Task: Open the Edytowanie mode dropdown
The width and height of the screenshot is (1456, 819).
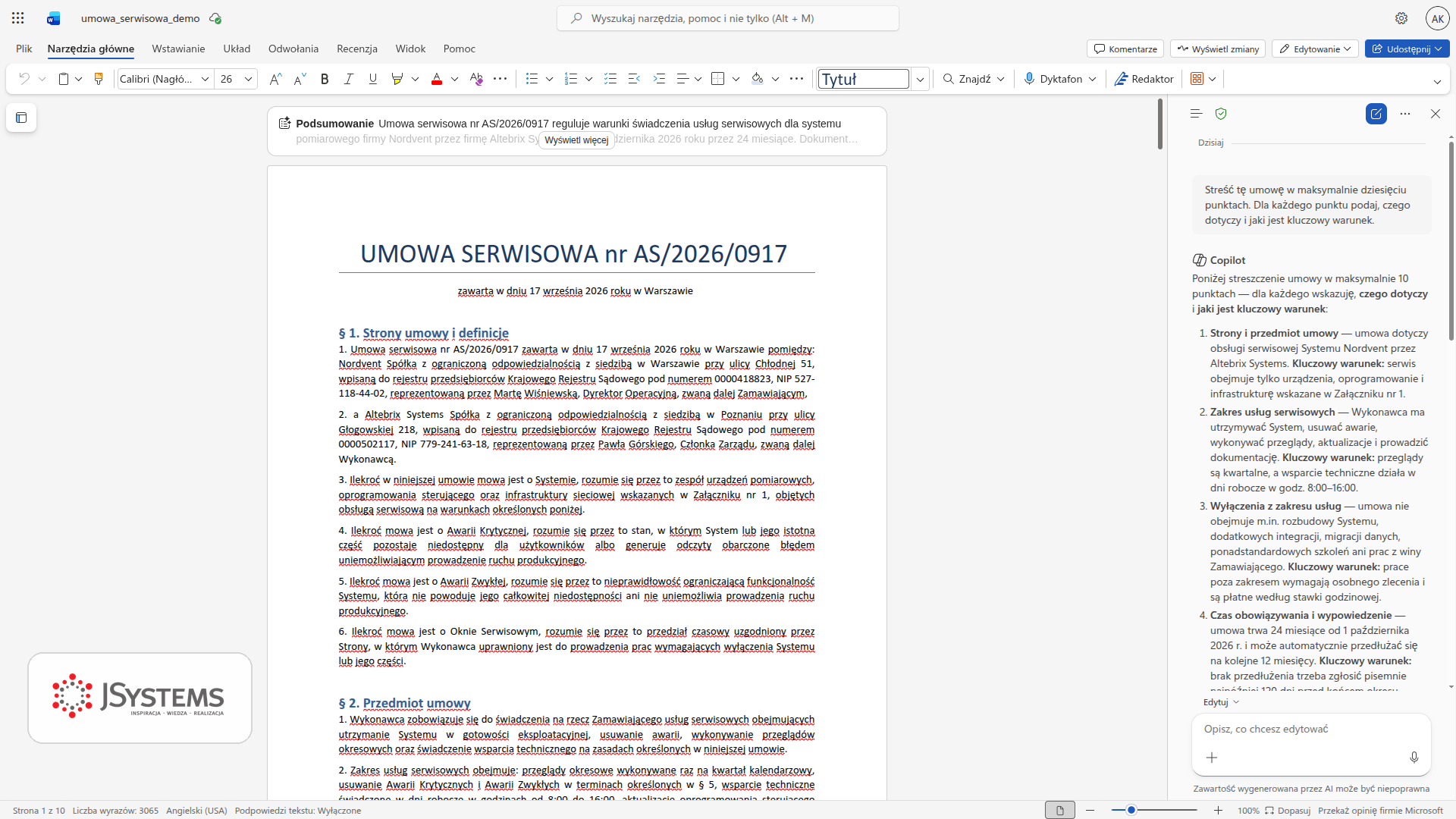Action: (x=1315, y=49)
